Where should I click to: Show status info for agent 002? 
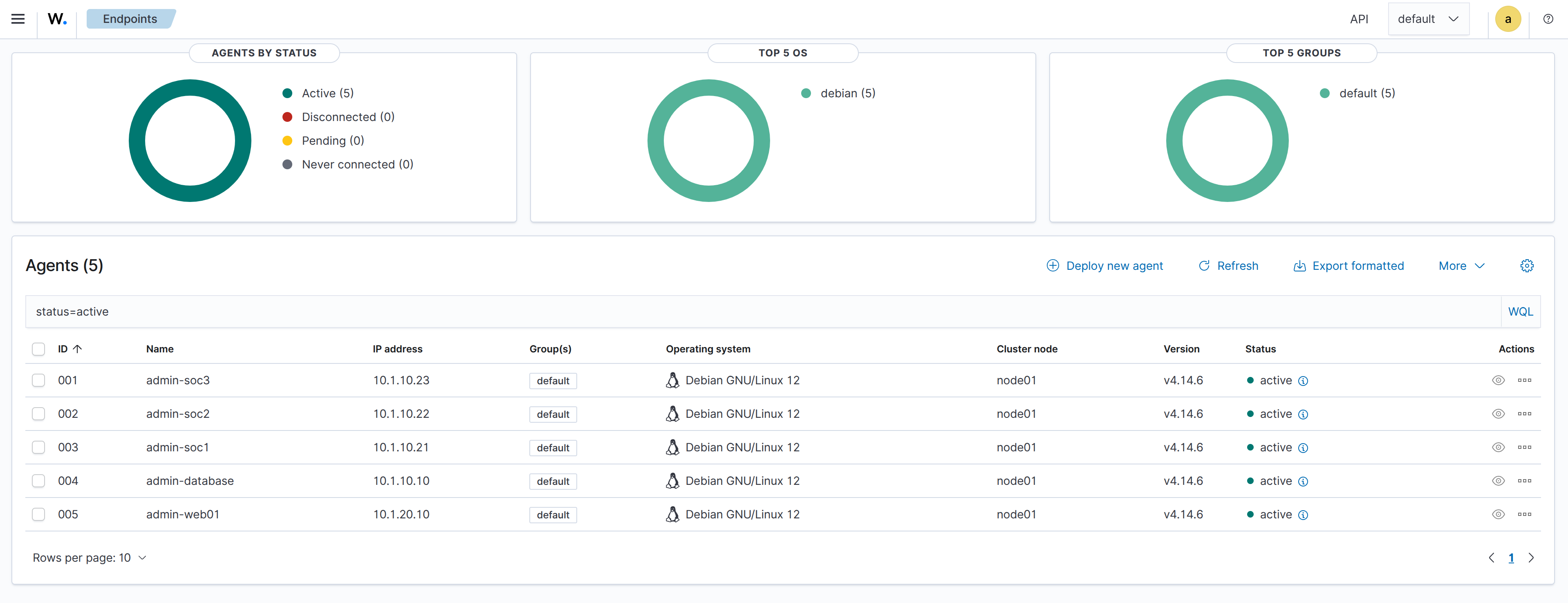[x=1303, y=415]
